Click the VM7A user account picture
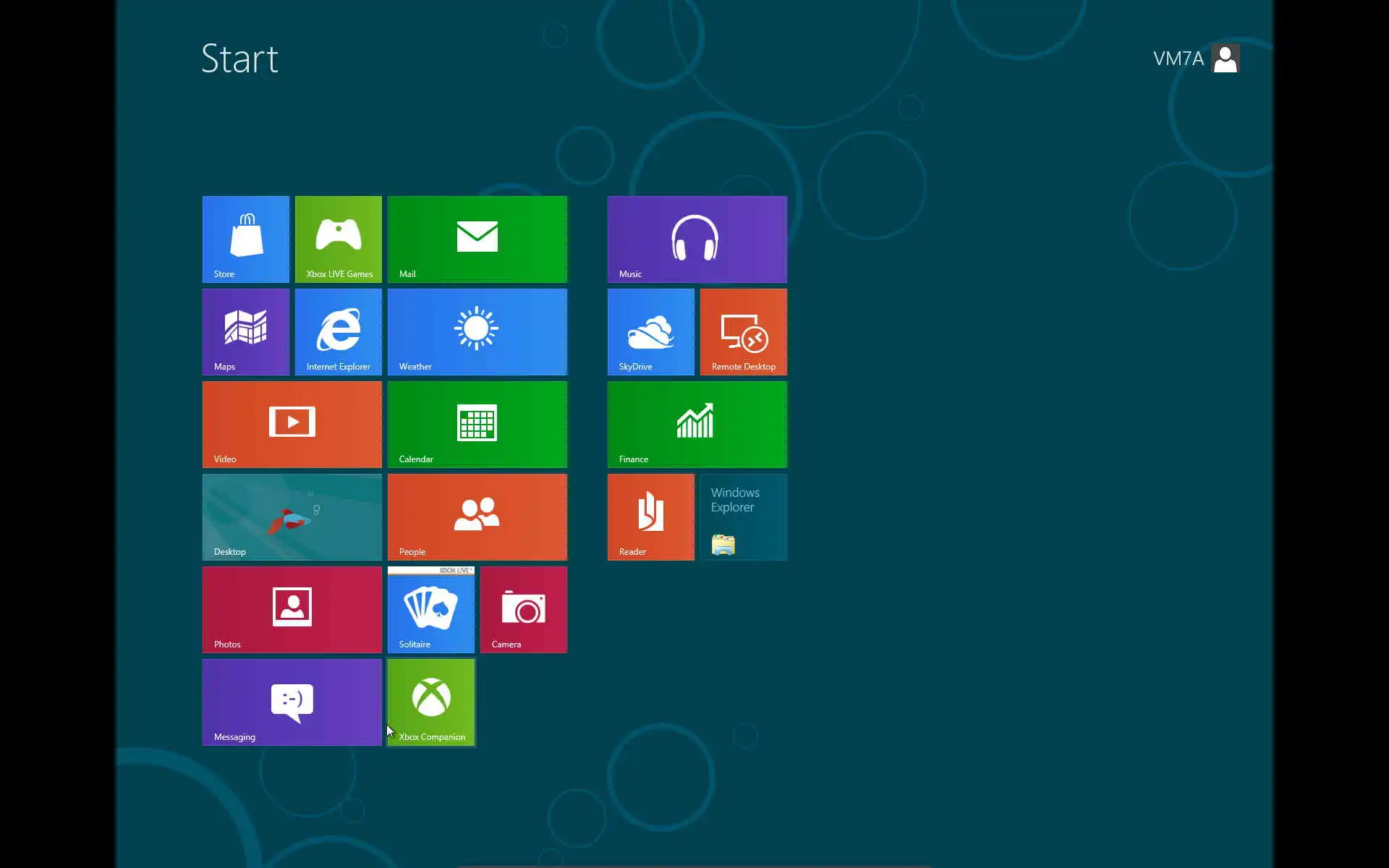The height and width of the screenshot is (868, 1389). (1225, 58)
